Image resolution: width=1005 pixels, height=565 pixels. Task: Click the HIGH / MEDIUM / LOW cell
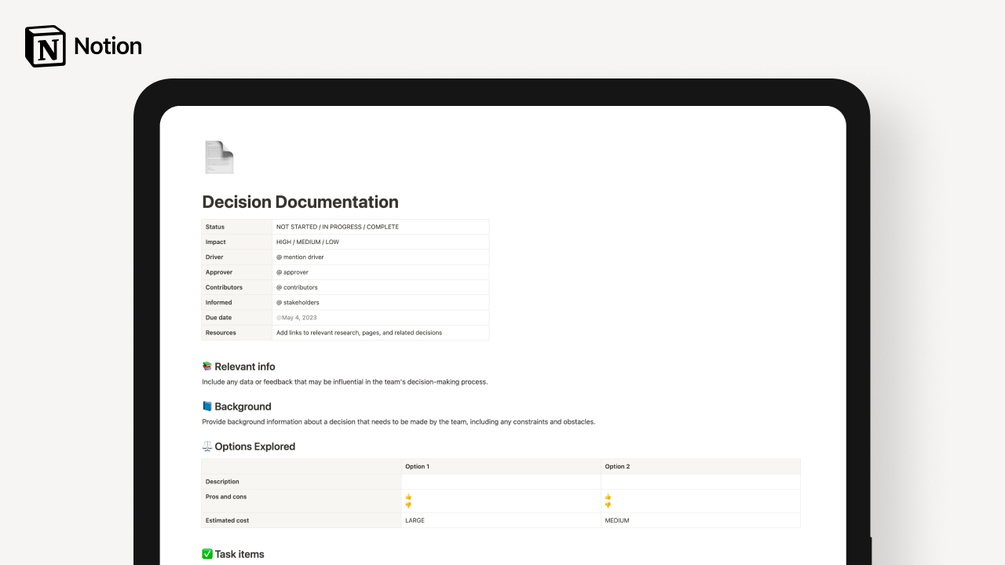(x=381, y=242)
